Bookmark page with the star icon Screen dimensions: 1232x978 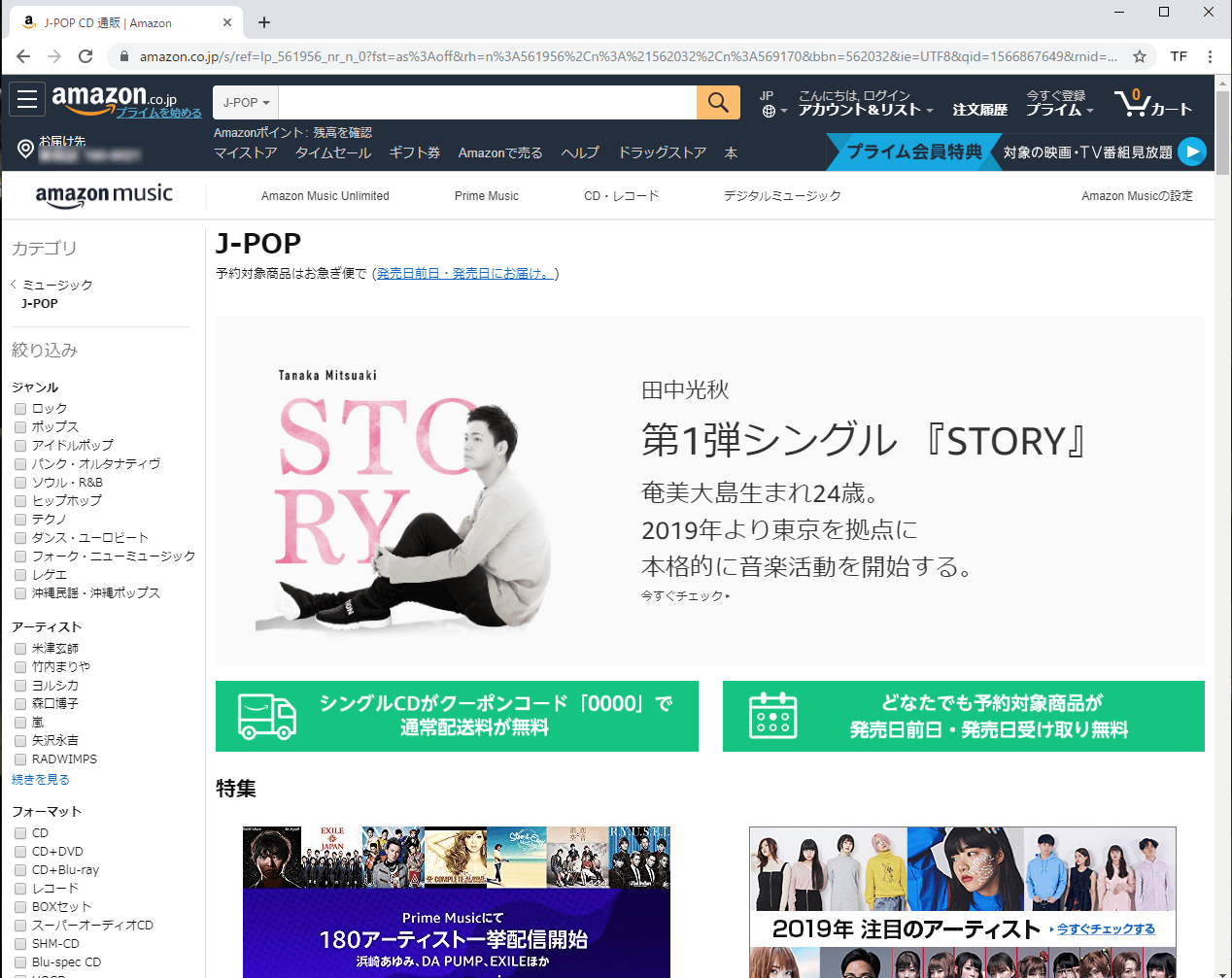tap(1140, 56)
